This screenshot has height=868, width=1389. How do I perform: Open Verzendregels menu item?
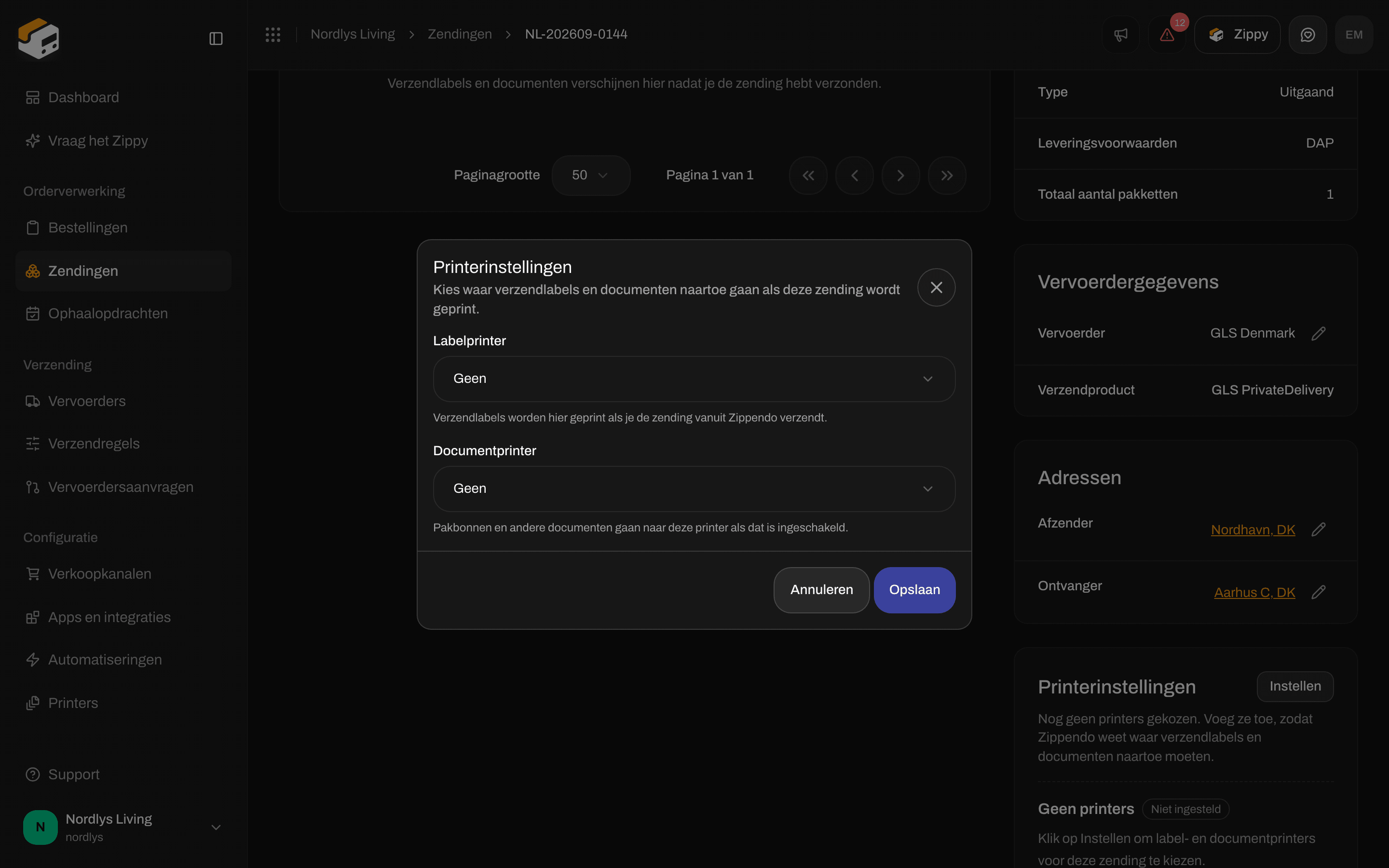(123, 444)
